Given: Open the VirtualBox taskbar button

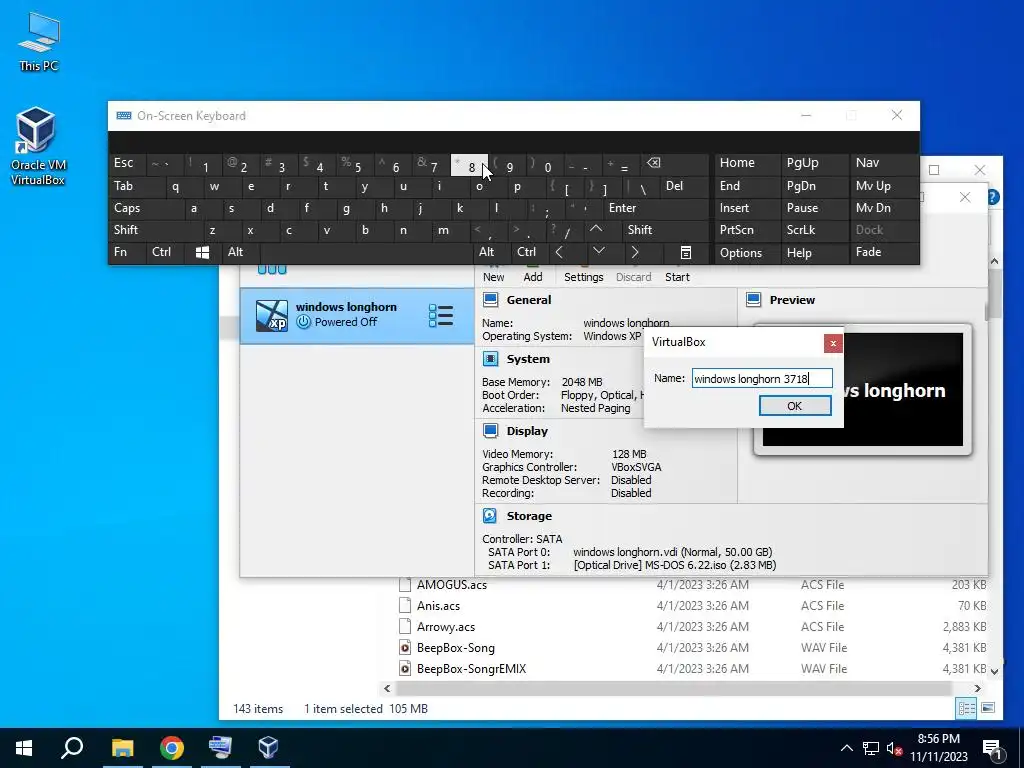Looking at the screenshot, I should tap(268, 748).
